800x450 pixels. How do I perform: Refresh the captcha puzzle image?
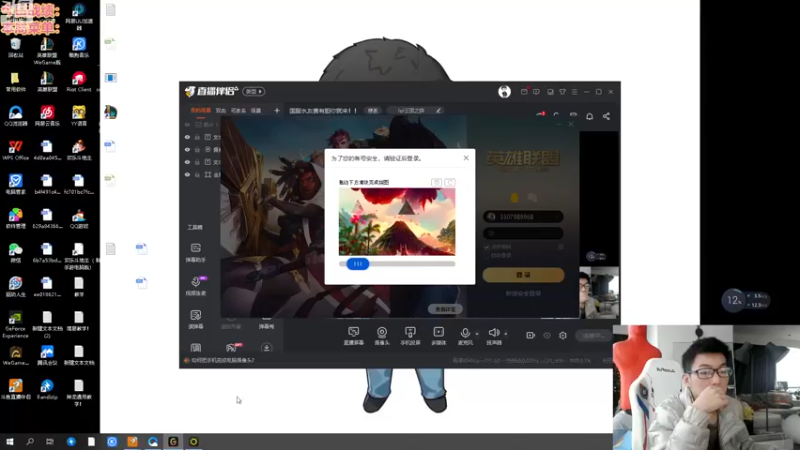[x=449, y=182]
